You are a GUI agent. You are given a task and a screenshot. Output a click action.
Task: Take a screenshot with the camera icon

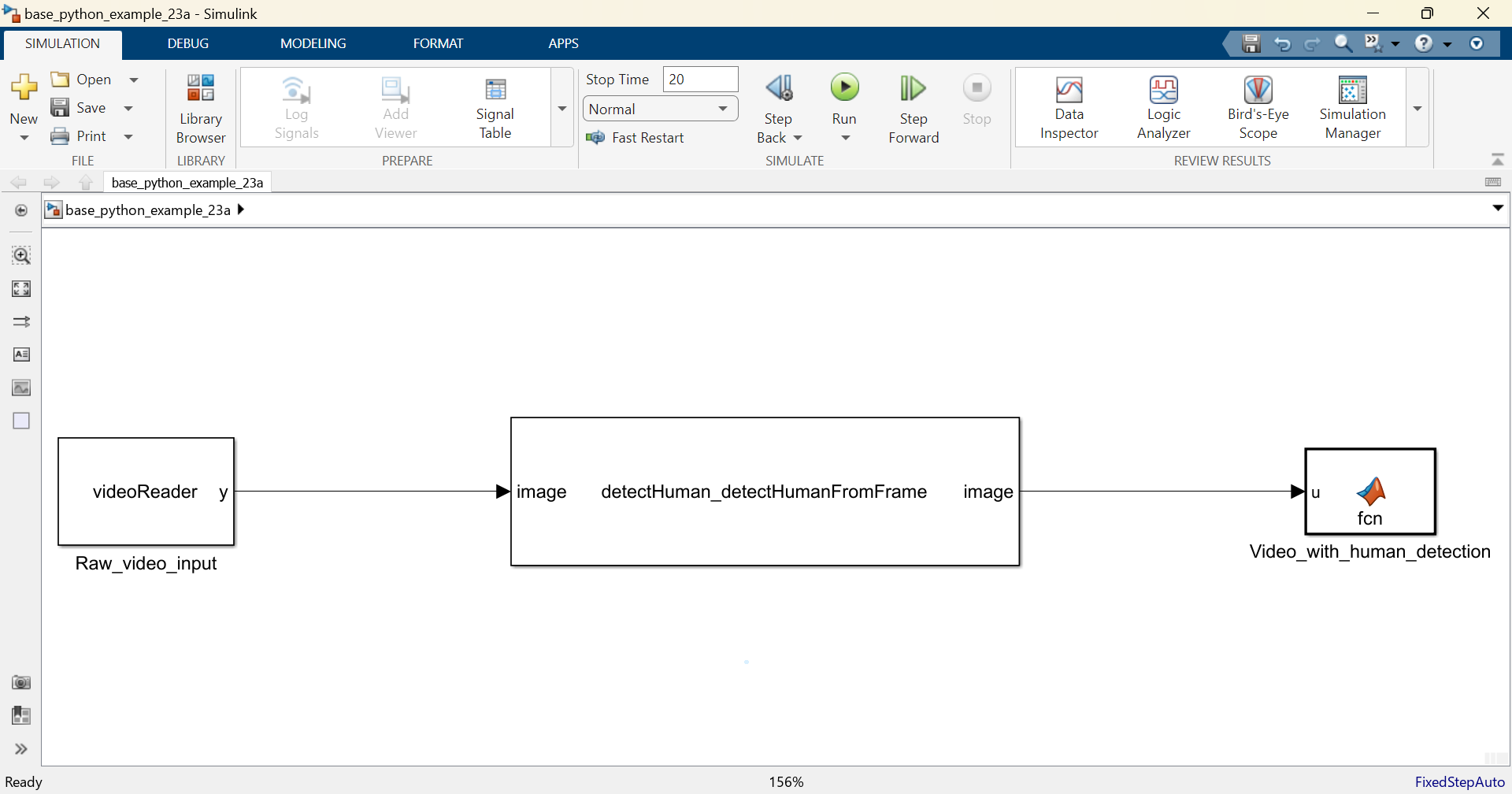[21, 682]
